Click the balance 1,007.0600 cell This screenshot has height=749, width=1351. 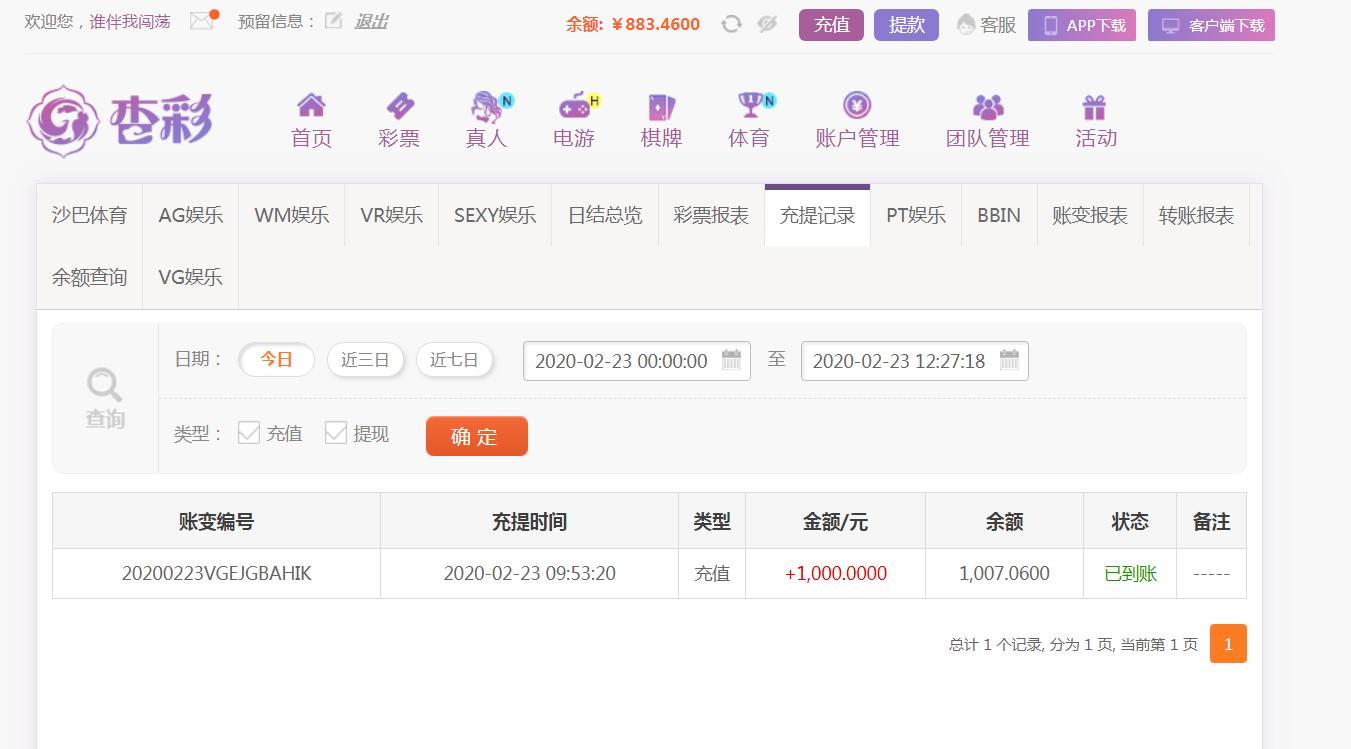coord(1004,574)
